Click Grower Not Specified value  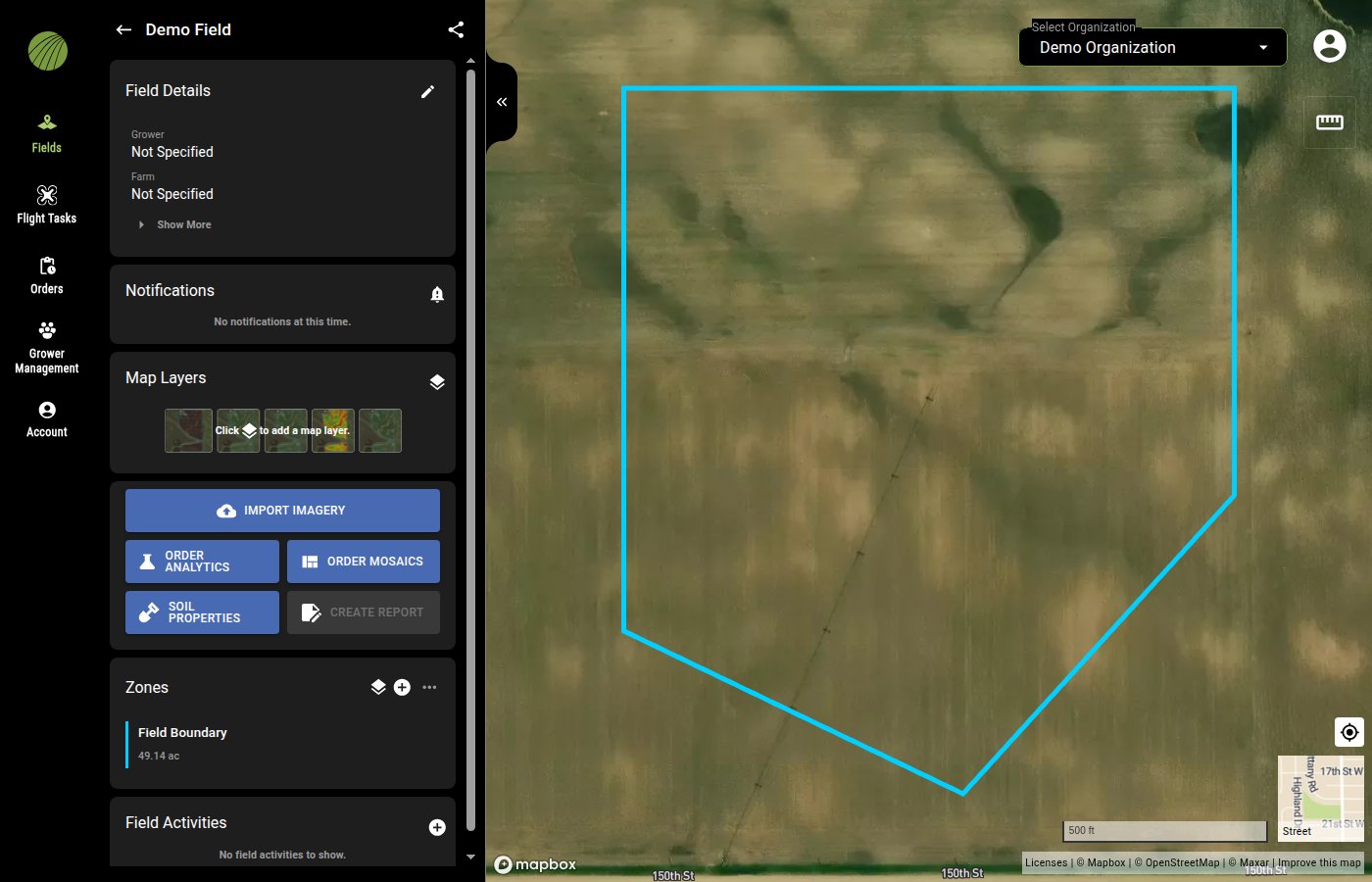coord(172,152)
